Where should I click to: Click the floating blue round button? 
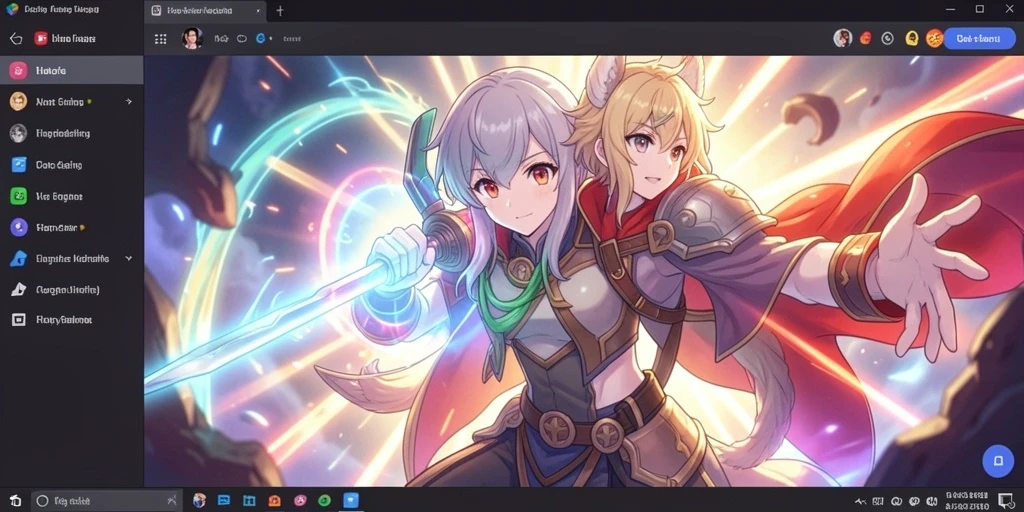point(998,461)
